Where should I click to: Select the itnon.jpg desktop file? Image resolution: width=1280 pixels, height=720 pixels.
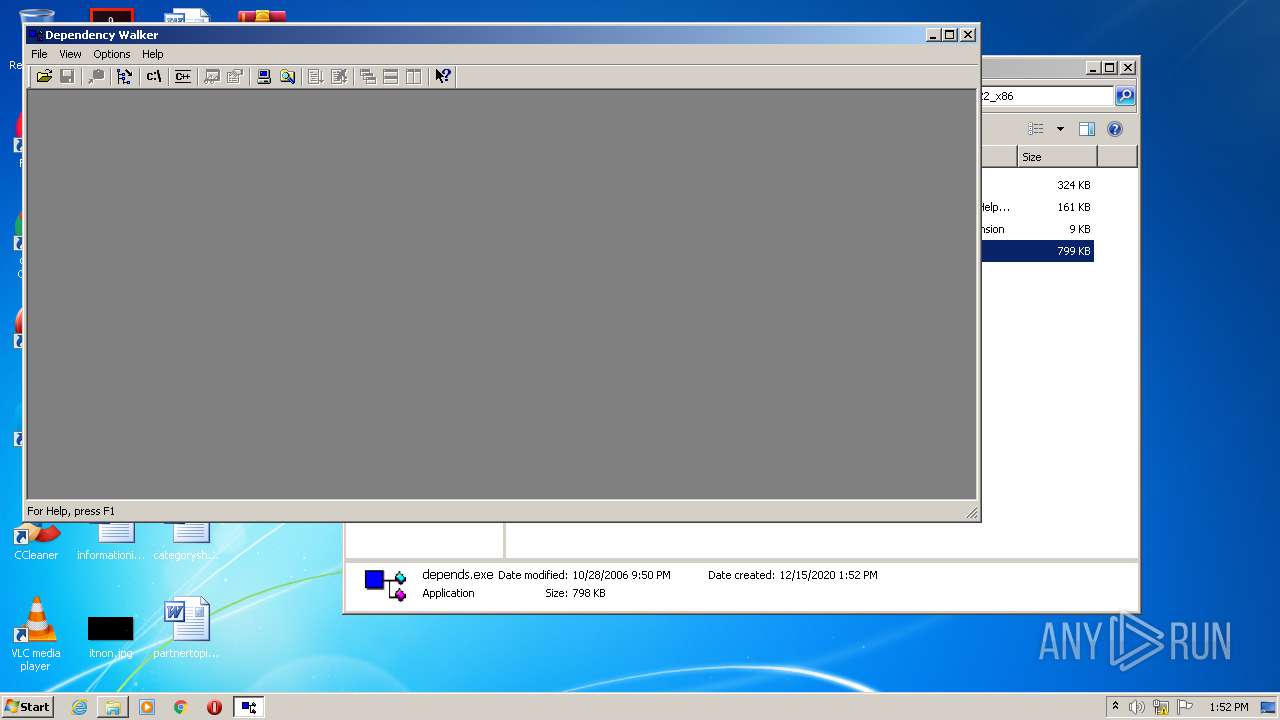(110, 636)
